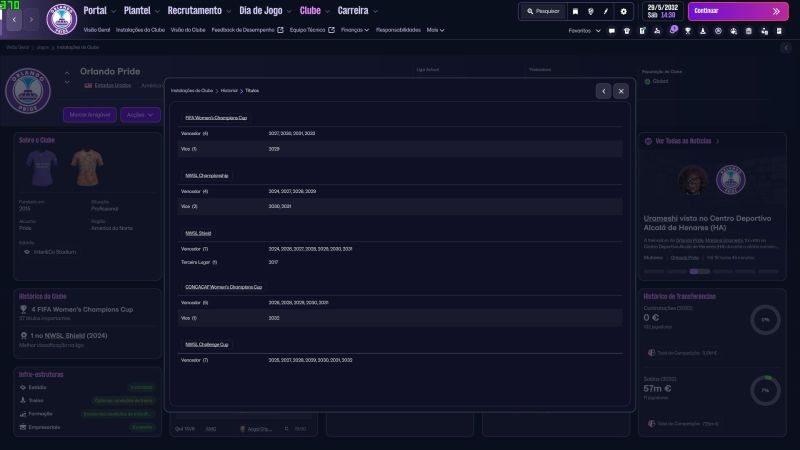Click the Orlando Pride badge in header
The height and width of the screenshot is (450, 800).
62,19
